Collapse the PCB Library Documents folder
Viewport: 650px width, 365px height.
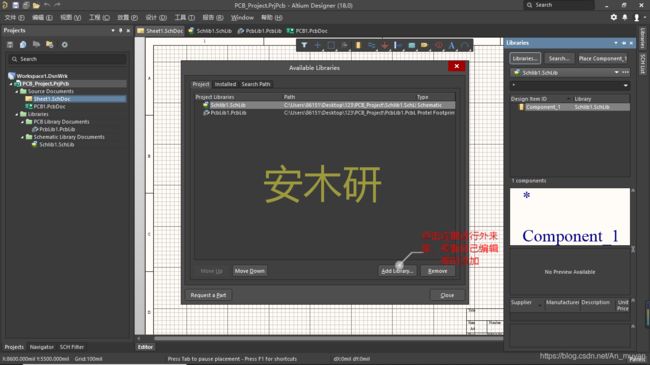tap(22, 122)
